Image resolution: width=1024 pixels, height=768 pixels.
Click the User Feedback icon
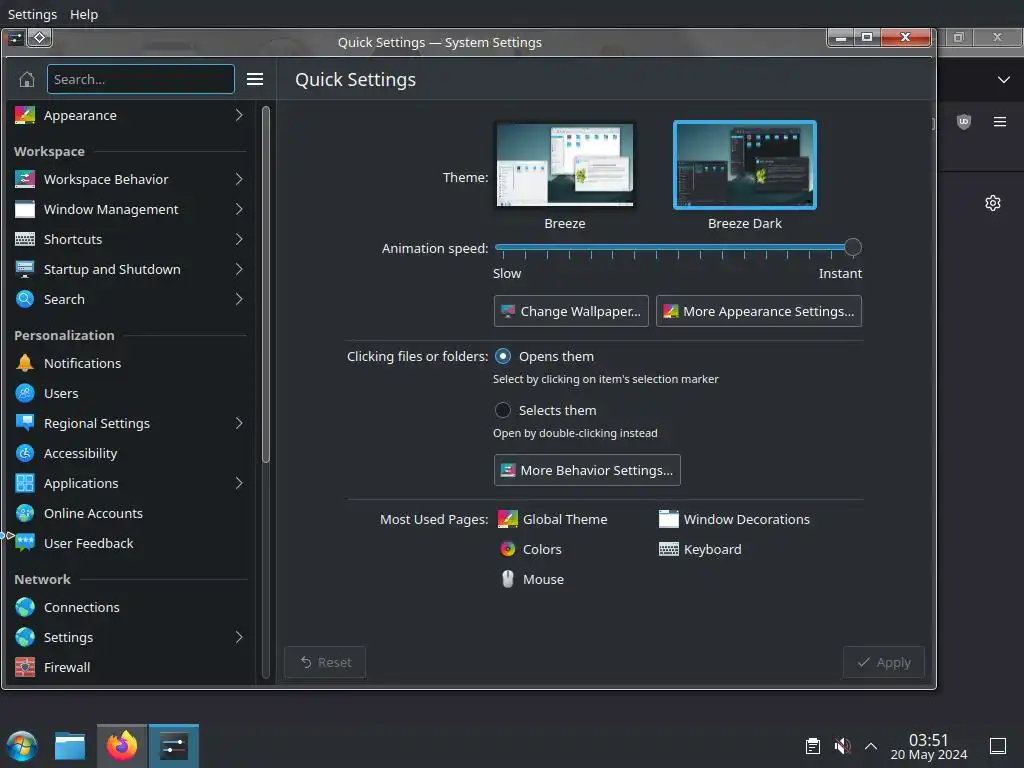(x=25, y=544)
